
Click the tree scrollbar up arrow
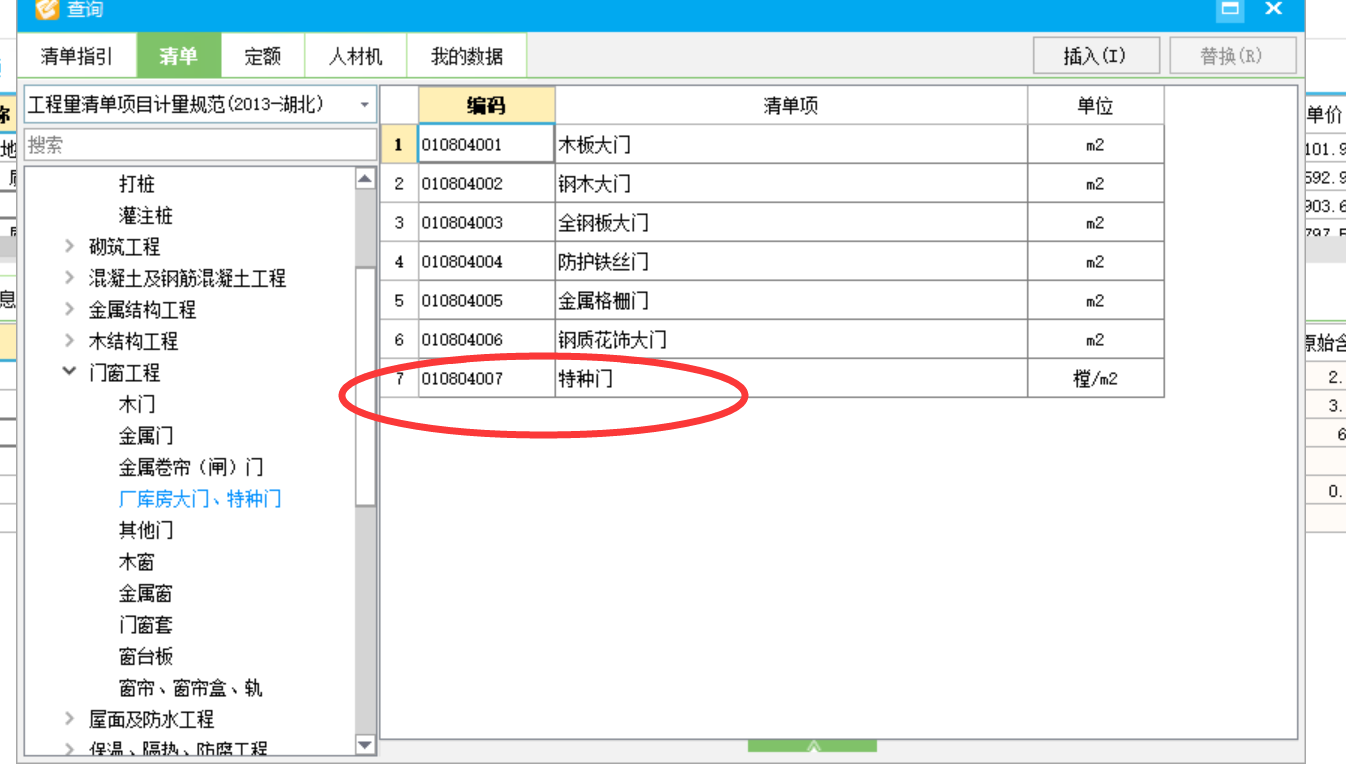point(365,179)
